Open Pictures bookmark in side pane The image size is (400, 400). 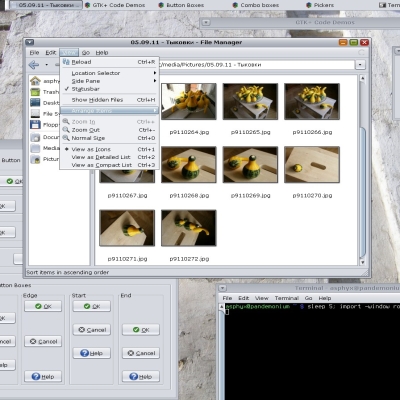pos(45,159)
